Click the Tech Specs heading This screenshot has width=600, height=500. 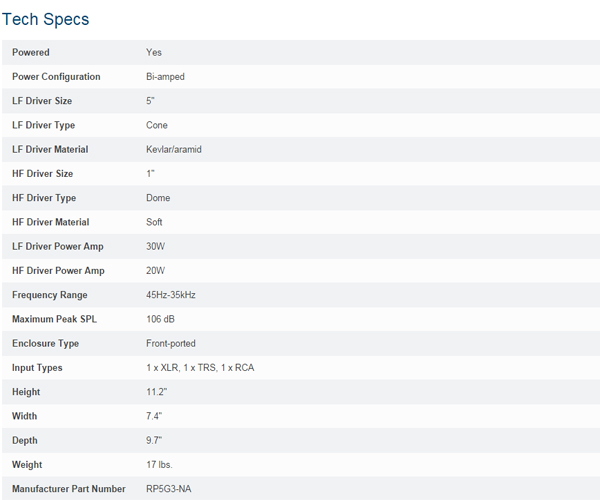coord(45,20)
